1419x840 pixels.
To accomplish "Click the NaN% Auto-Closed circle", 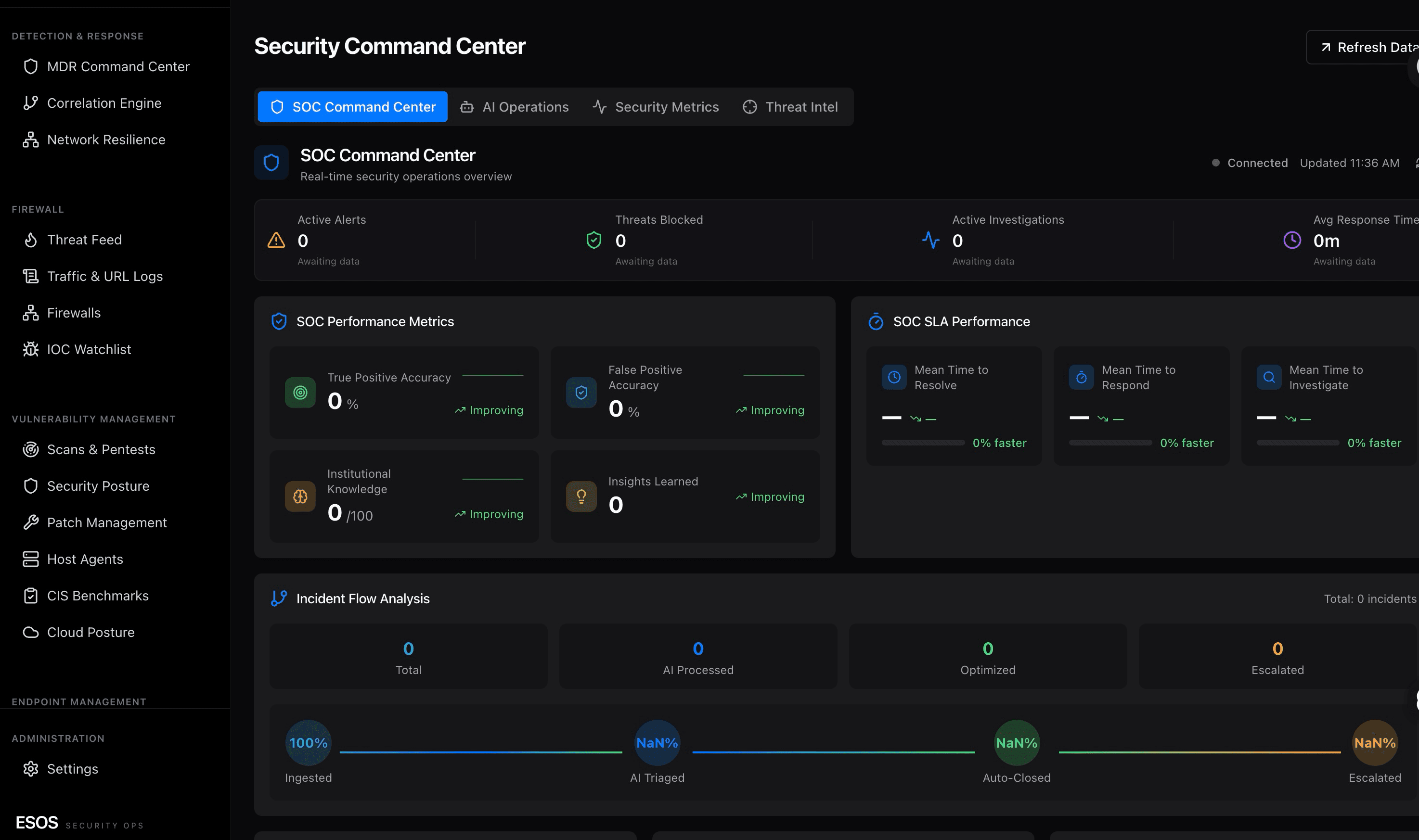I will click(1017, 743).
